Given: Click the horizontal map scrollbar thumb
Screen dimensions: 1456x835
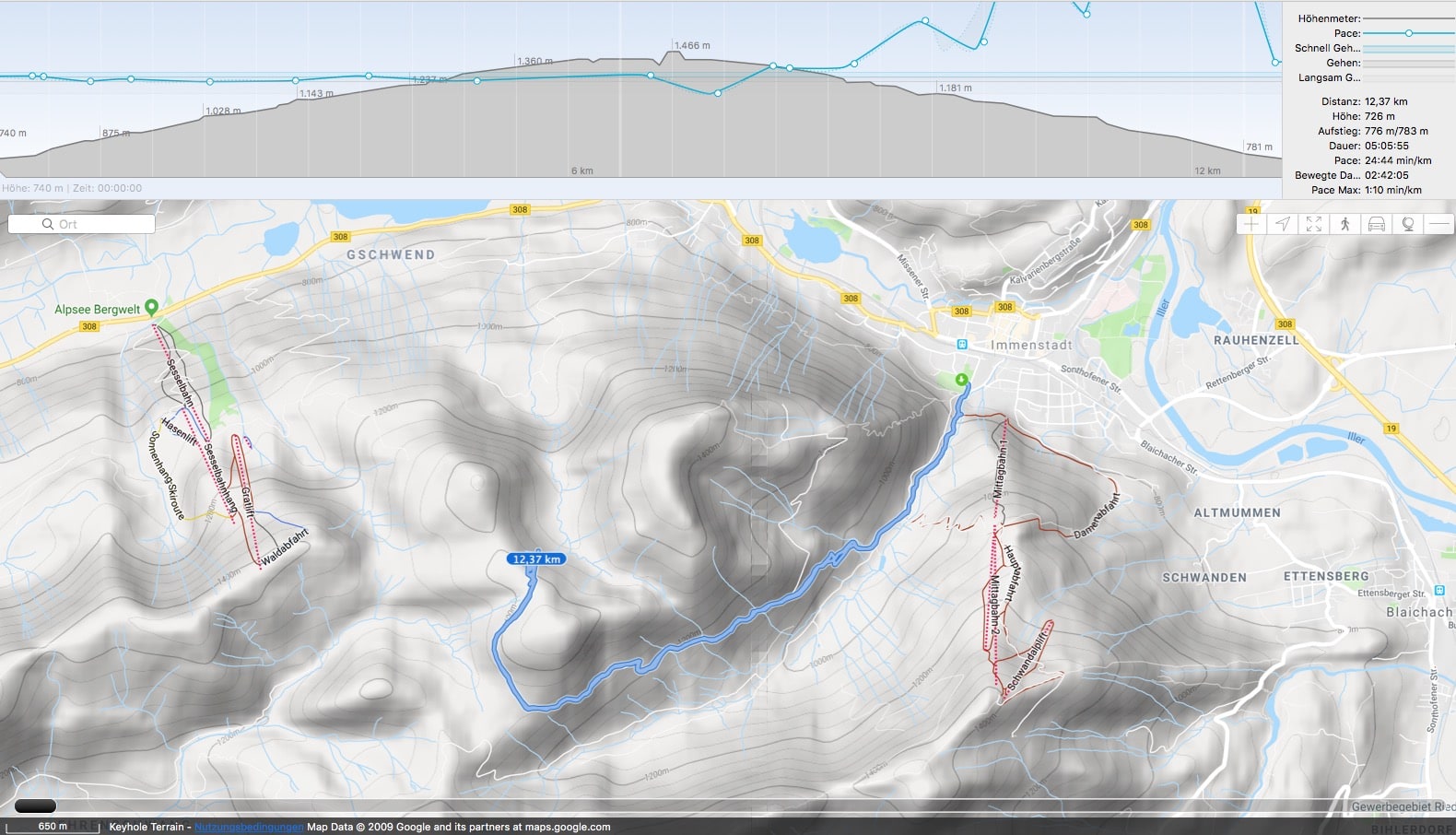Looking at the screenshot, I should [x=36, y=806].
